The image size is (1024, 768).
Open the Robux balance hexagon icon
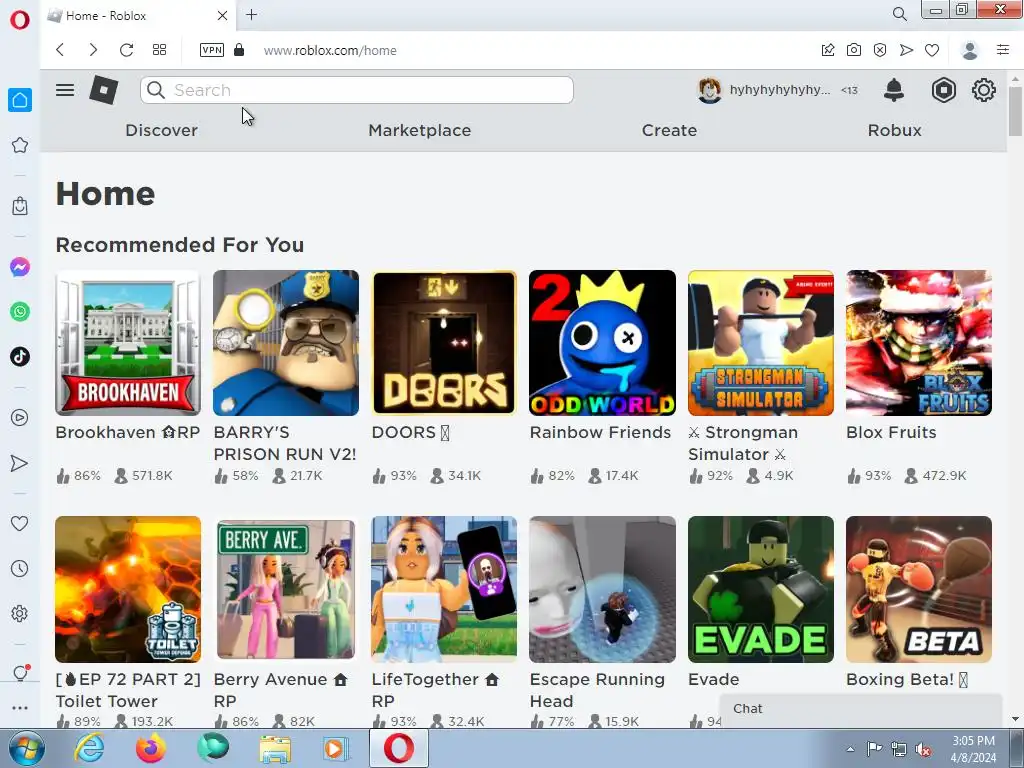point(943,90)
